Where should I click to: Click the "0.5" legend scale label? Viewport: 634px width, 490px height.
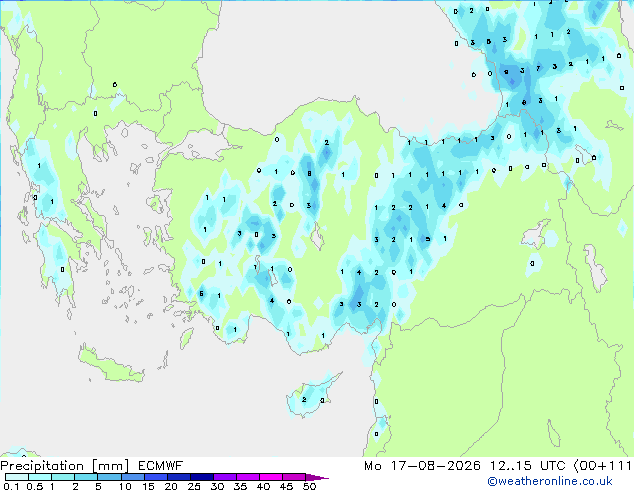[x=35, y=486]
